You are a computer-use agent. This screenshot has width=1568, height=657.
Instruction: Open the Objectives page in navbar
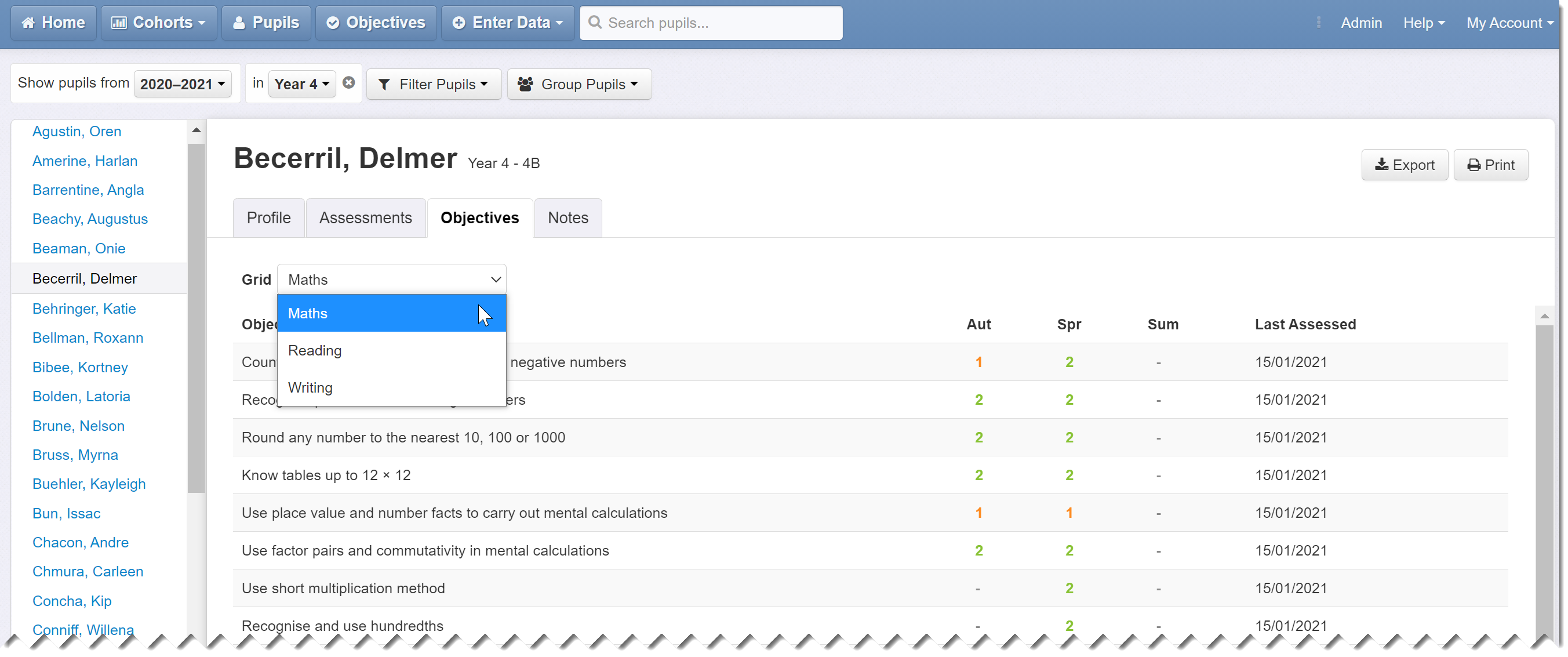pyautogui.click(x=376, y=23)
